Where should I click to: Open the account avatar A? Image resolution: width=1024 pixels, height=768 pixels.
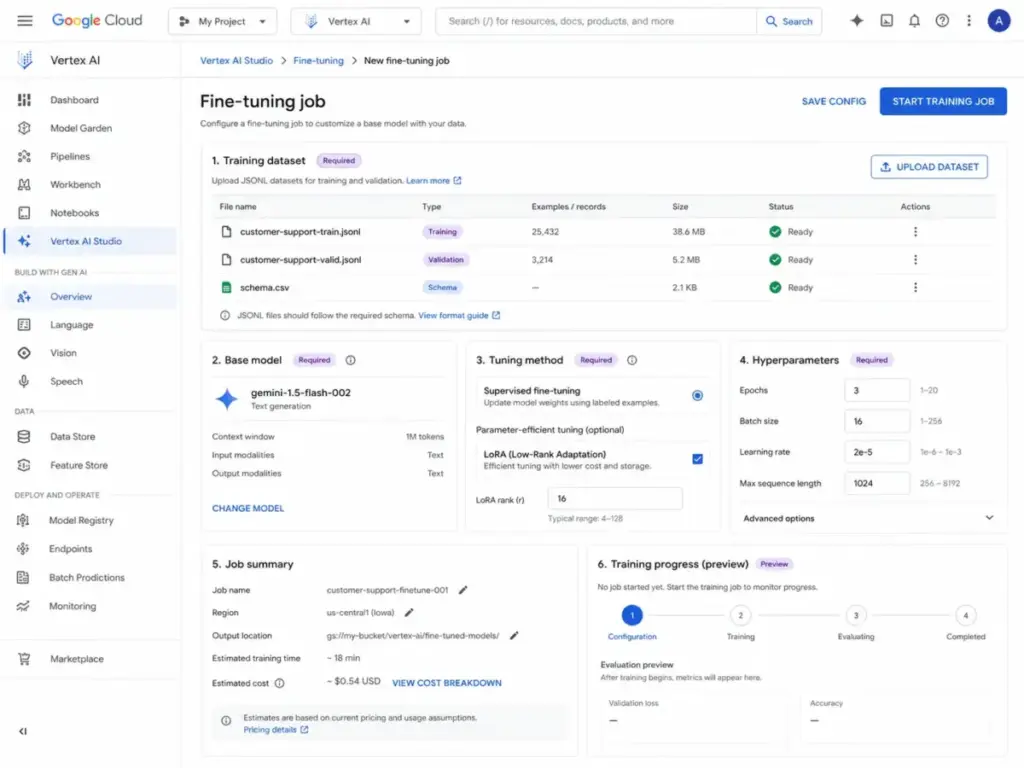[999, 21]
